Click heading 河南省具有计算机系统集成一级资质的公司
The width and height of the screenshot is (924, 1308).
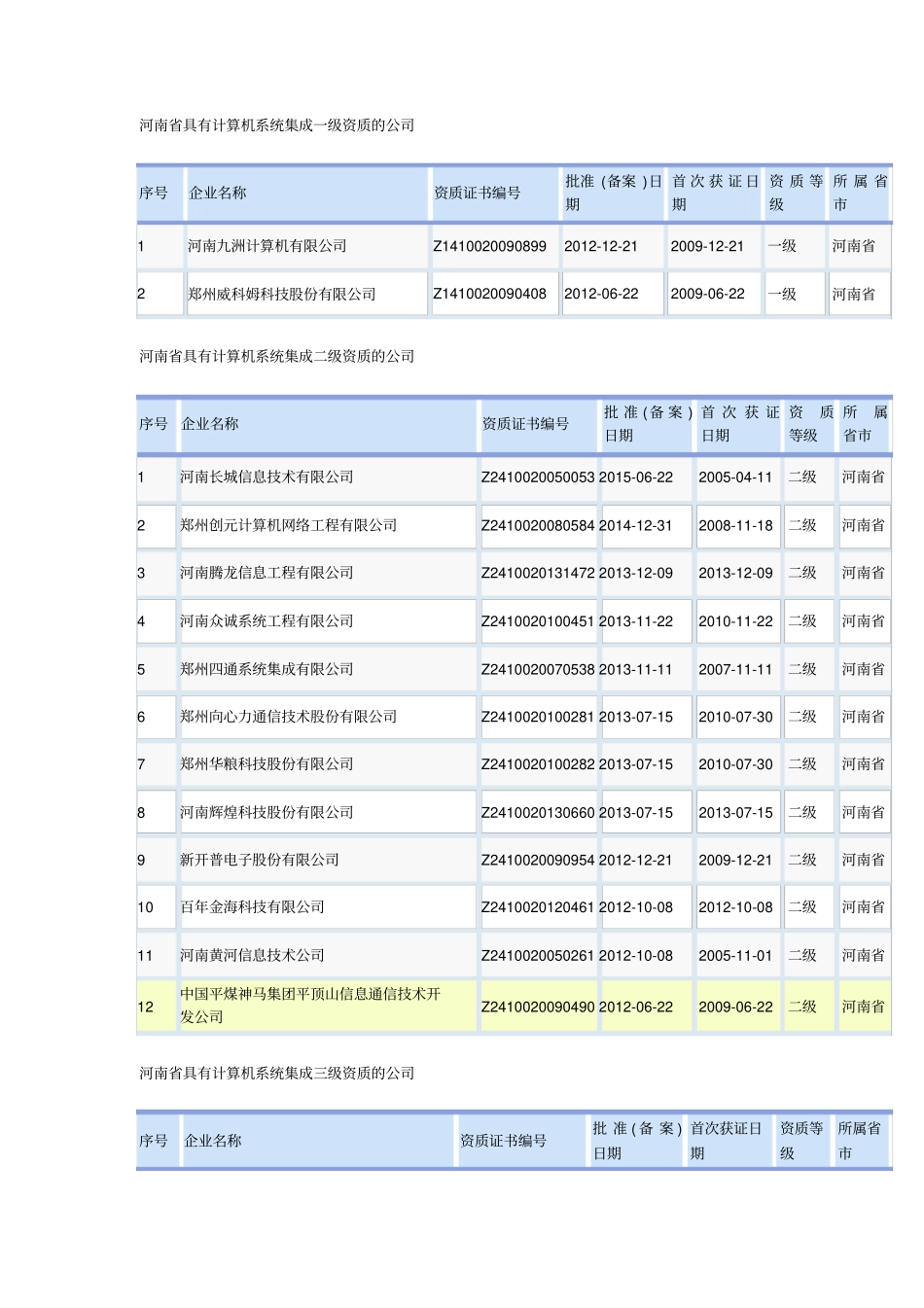click(277, 125)
